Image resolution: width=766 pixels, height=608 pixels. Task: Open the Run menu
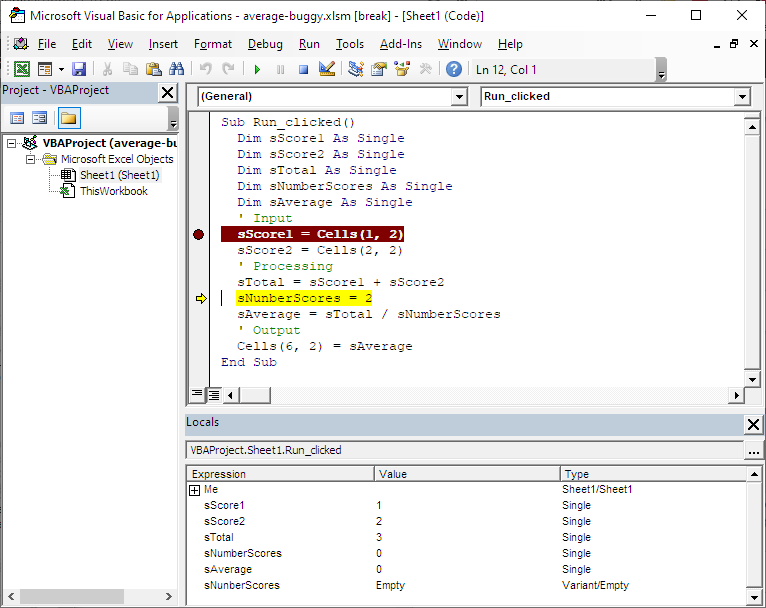coord(309,44)
